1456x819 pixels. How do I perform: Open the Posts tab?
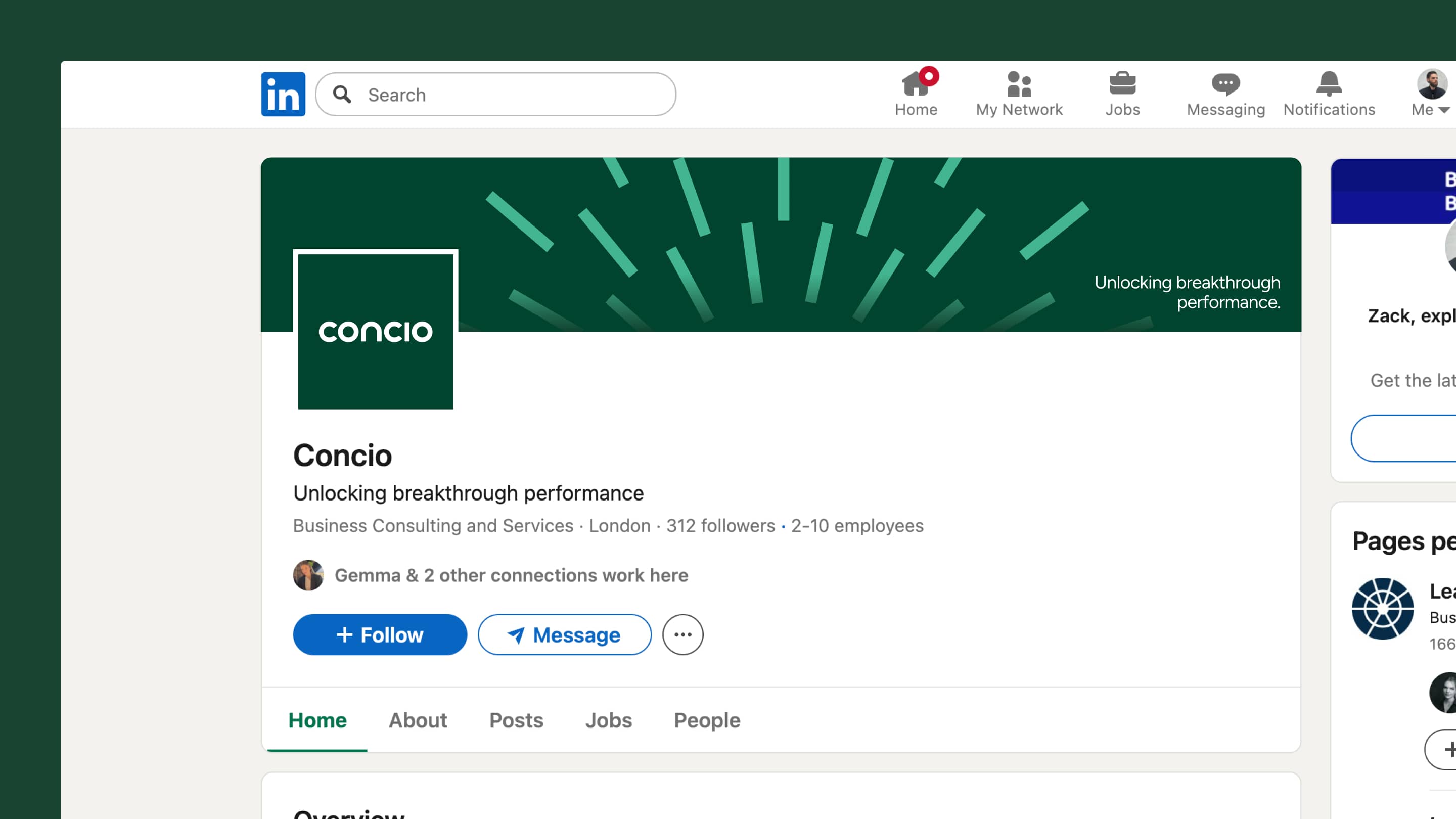[x=516, y=720]
